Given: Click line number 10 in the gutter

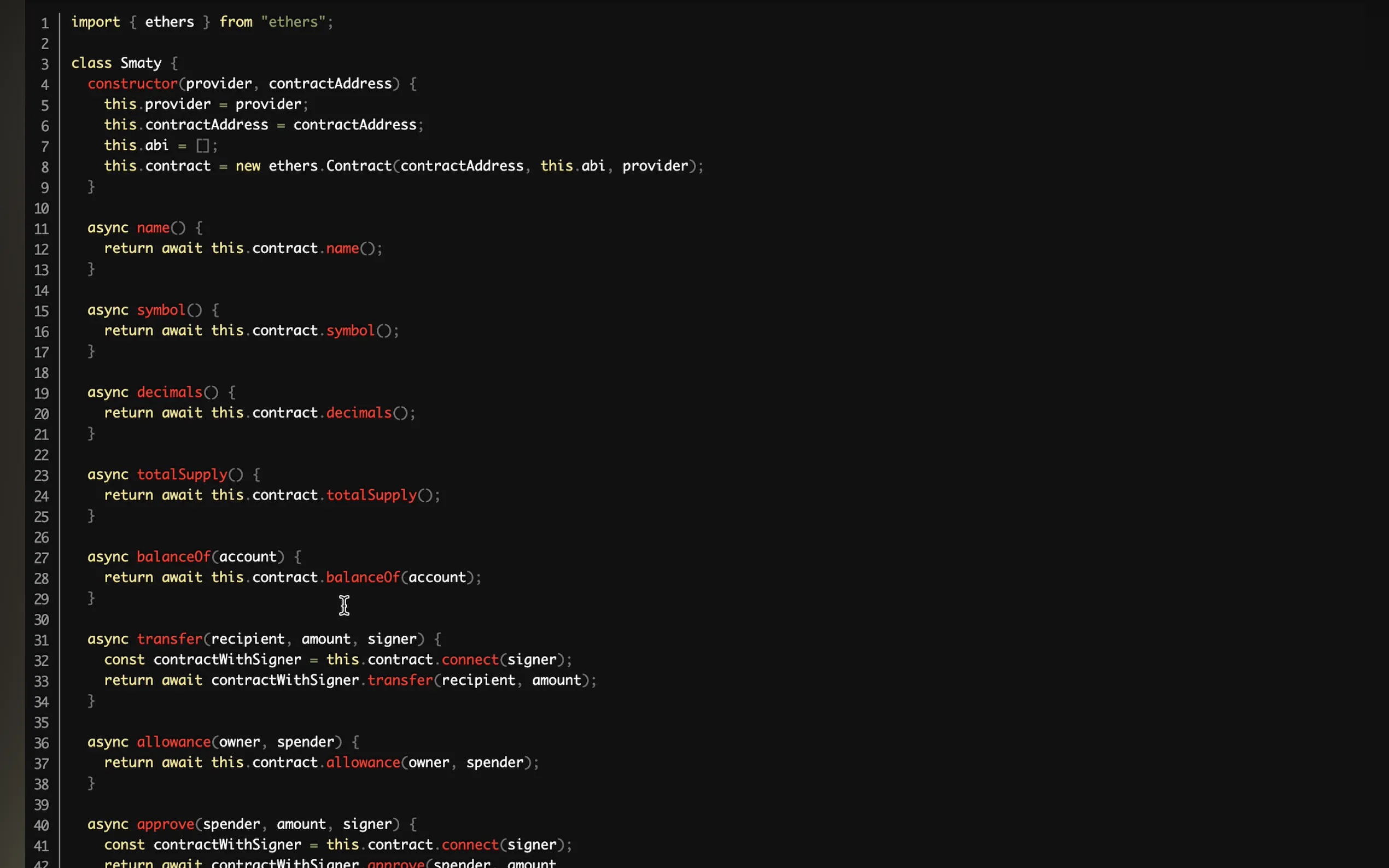Looking at the screenshot, I should (42, 208).
